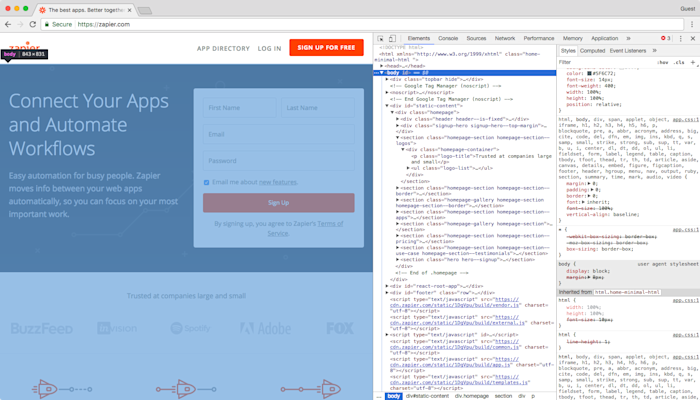Reload the page using the refresh icon
Image resolution: width=700 pixels, height=400 pixels.
(33, 25)
